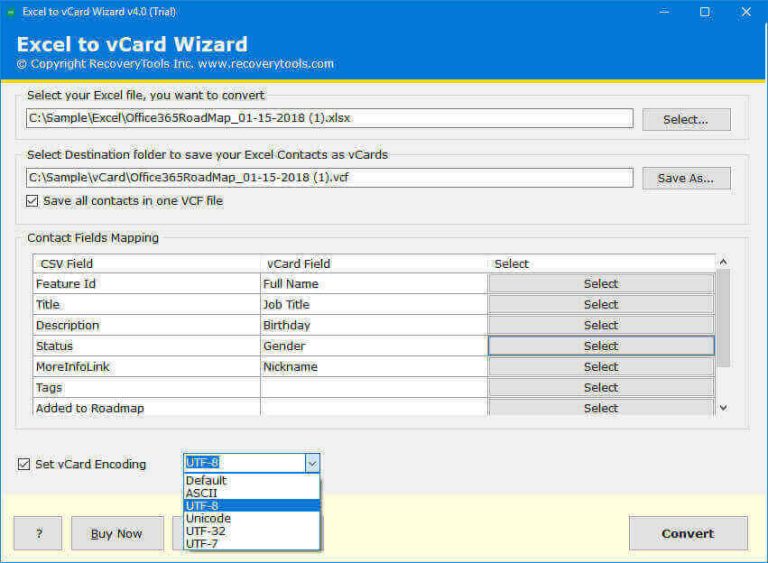The height and width of the screenshot is (563, 768).
Task: Select Unicode in encoding list
Action: pos(208,518)
